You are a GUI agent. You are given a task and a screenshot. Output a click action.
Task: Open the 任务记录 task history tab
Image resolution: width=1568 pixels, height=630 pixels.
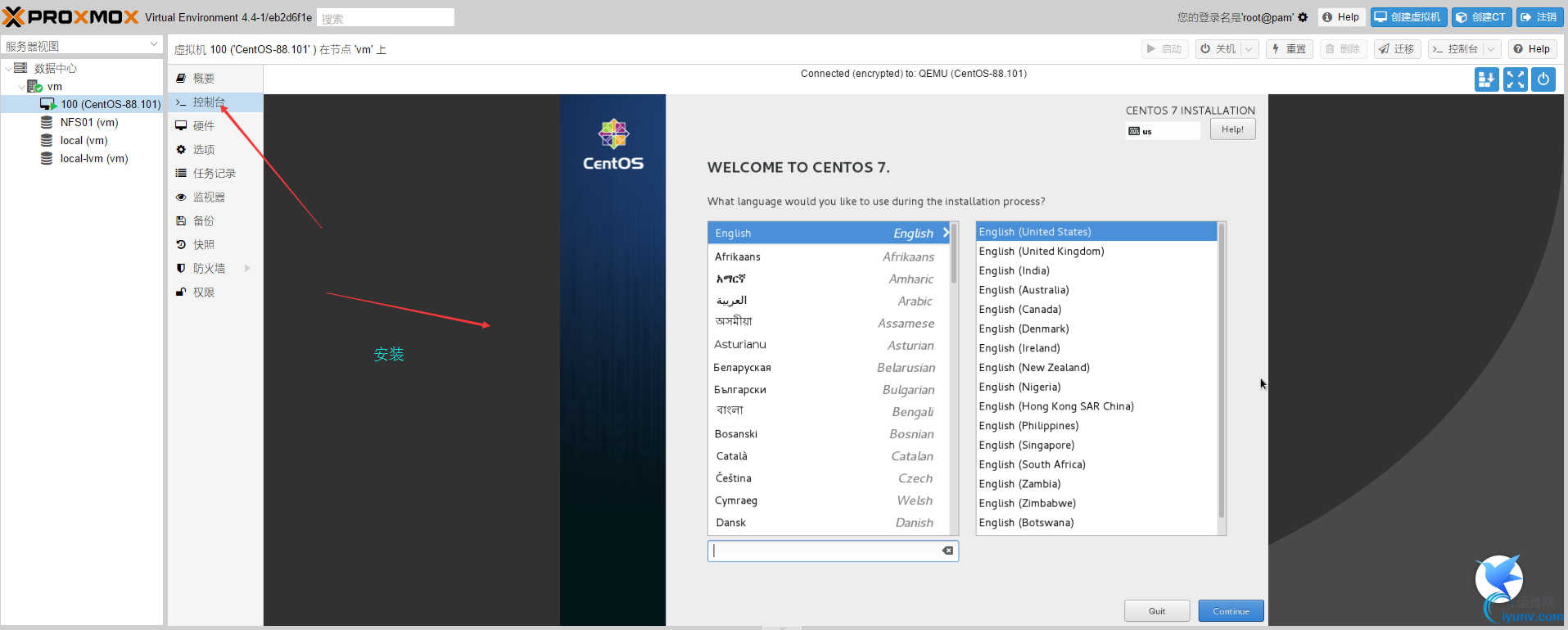(215, 173)
